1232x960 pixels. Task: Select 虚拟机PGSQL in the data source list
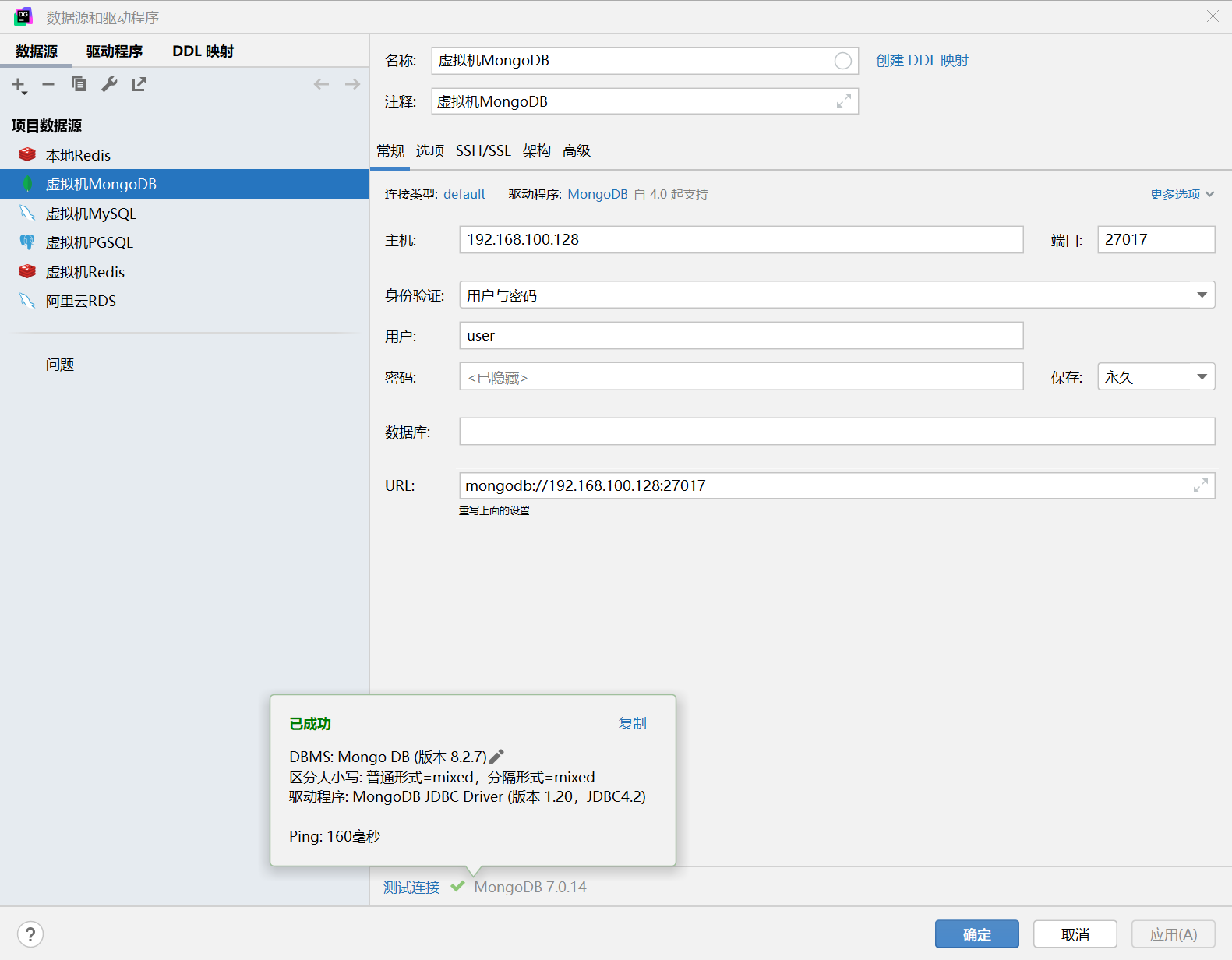185,242
